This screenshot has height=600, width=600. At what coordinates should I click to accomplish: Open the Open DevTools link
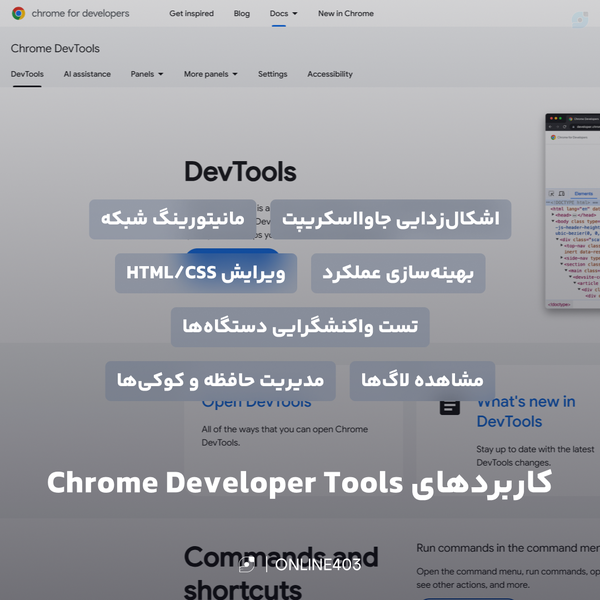point(256,404)
